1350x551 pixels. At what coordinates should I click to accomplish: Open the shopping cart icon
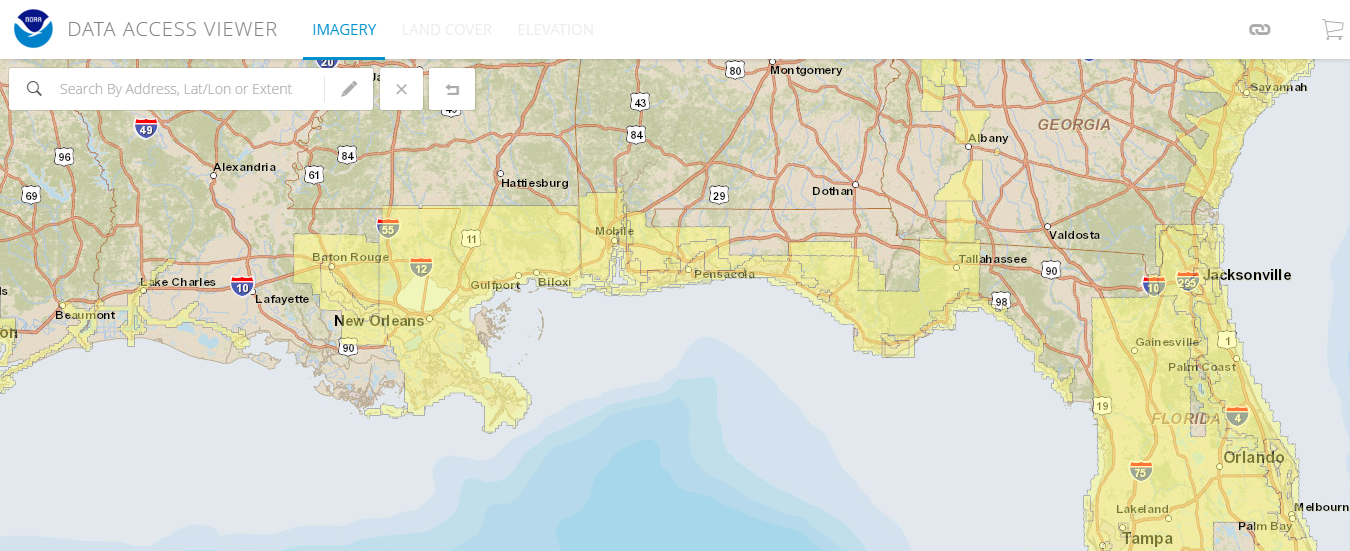[1332, 29]
